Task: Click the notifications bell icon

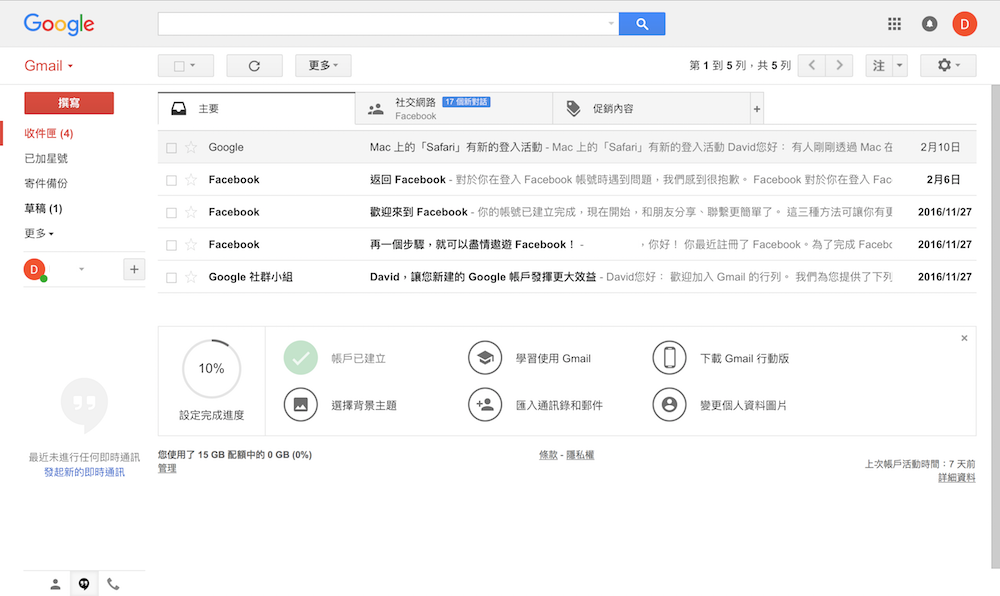Action: click(x=929, y=24)
